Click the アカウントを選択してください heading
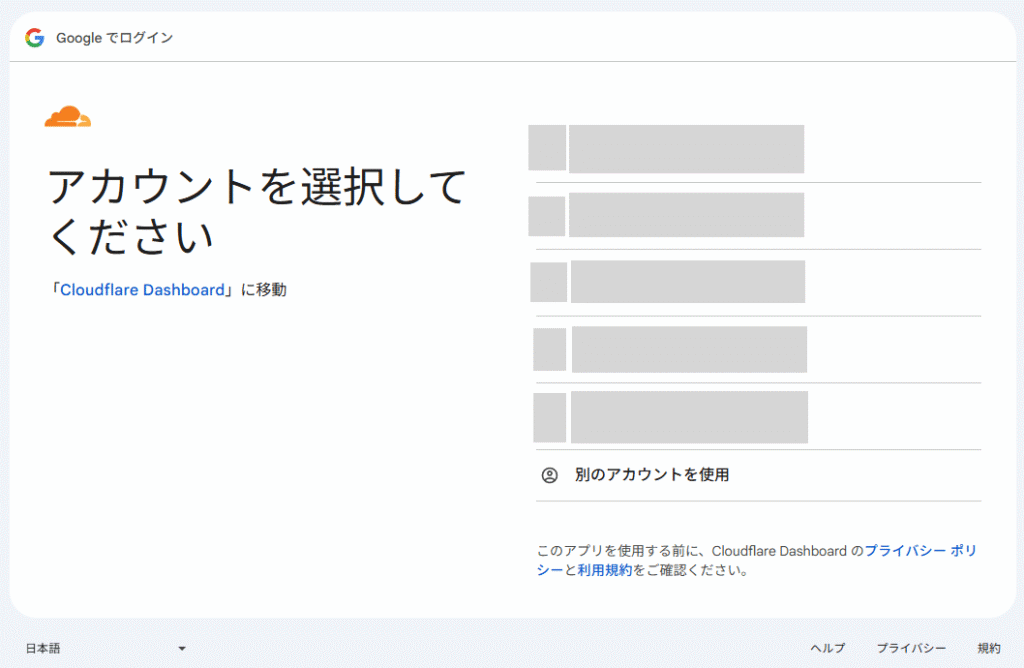Screen dimensions: 1024x668 click(257, 211)
